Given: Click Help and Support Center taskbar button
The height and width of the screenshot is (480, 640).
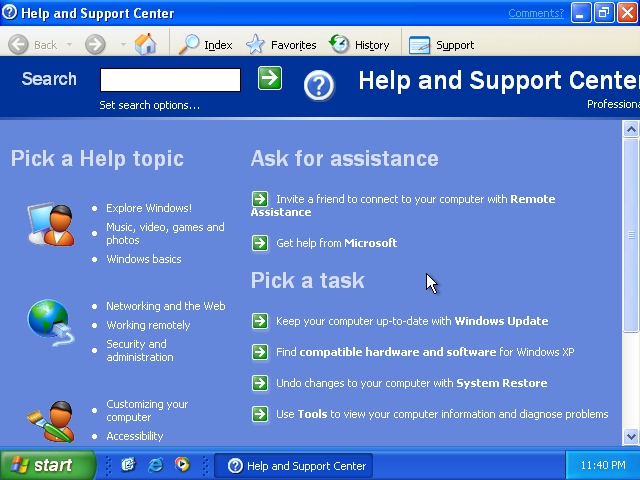Looking at the screenshot, I should pos(293,465).
